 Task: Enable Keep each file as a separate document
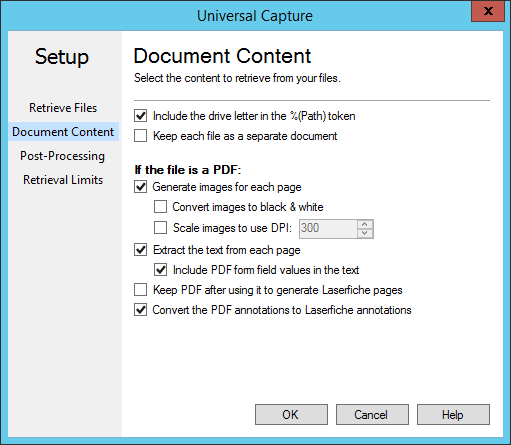tap(141, 136)
